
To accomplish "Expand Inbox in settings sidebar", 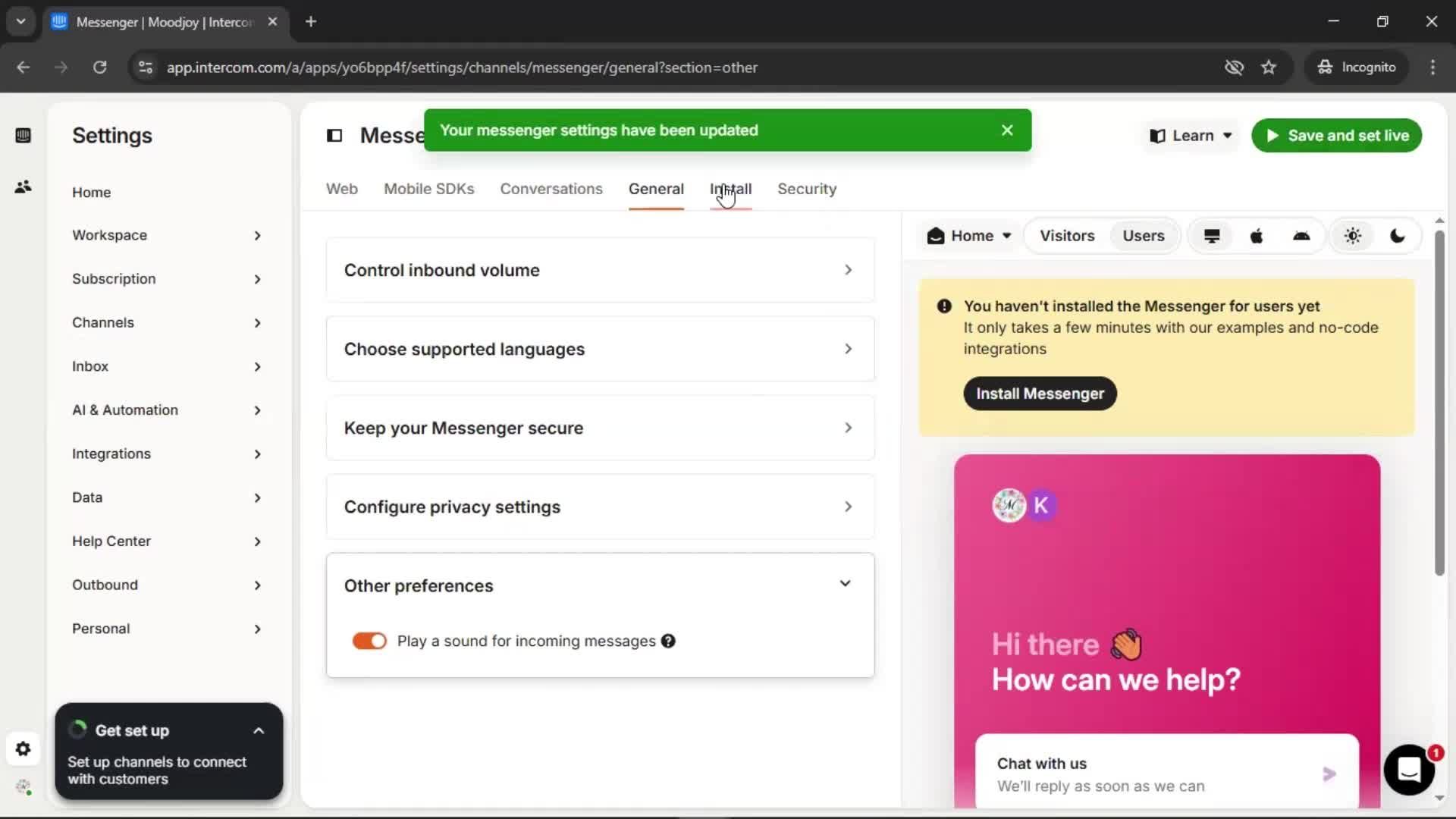I will coord(167,366).
